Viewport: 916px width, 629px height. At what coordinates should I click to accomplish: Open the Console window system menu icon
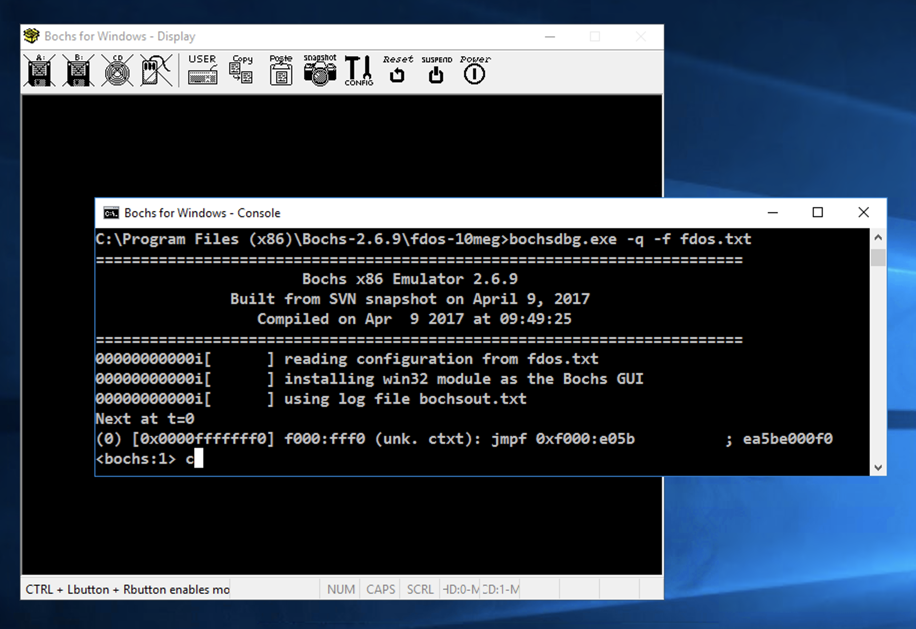coord(111,213)
